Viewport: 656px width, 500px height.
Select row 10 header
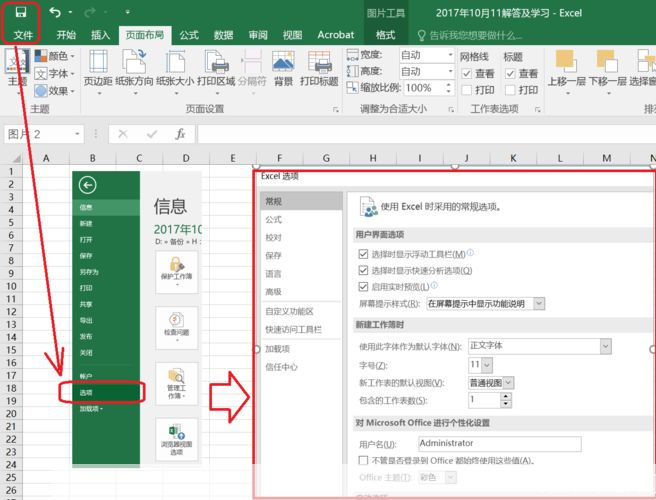(x=11, y=286)
